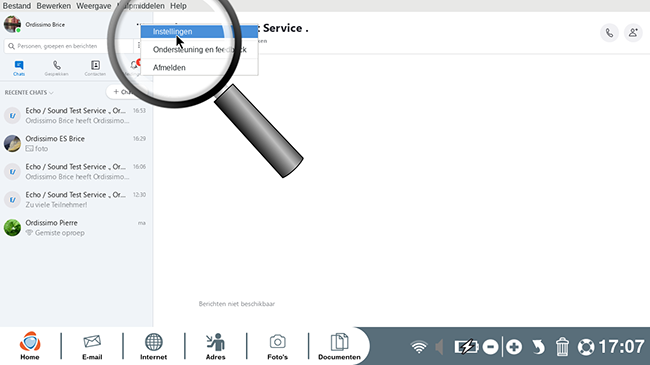Viewport: 650px width, 365px height.
Task: Open Adres from the bottom bar
Action: point(216,346)
